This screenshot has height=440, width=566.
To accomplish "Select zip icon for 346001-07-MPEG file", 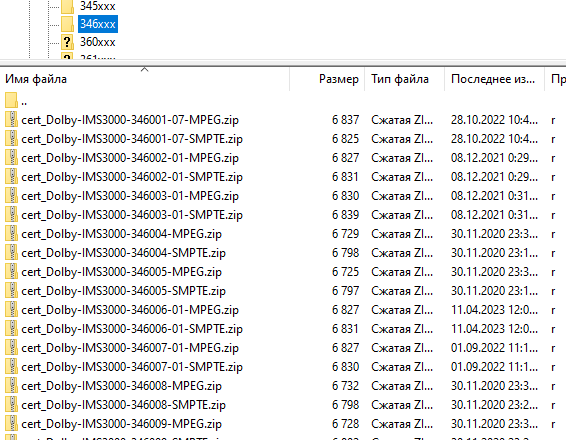I will coord(12,119).
